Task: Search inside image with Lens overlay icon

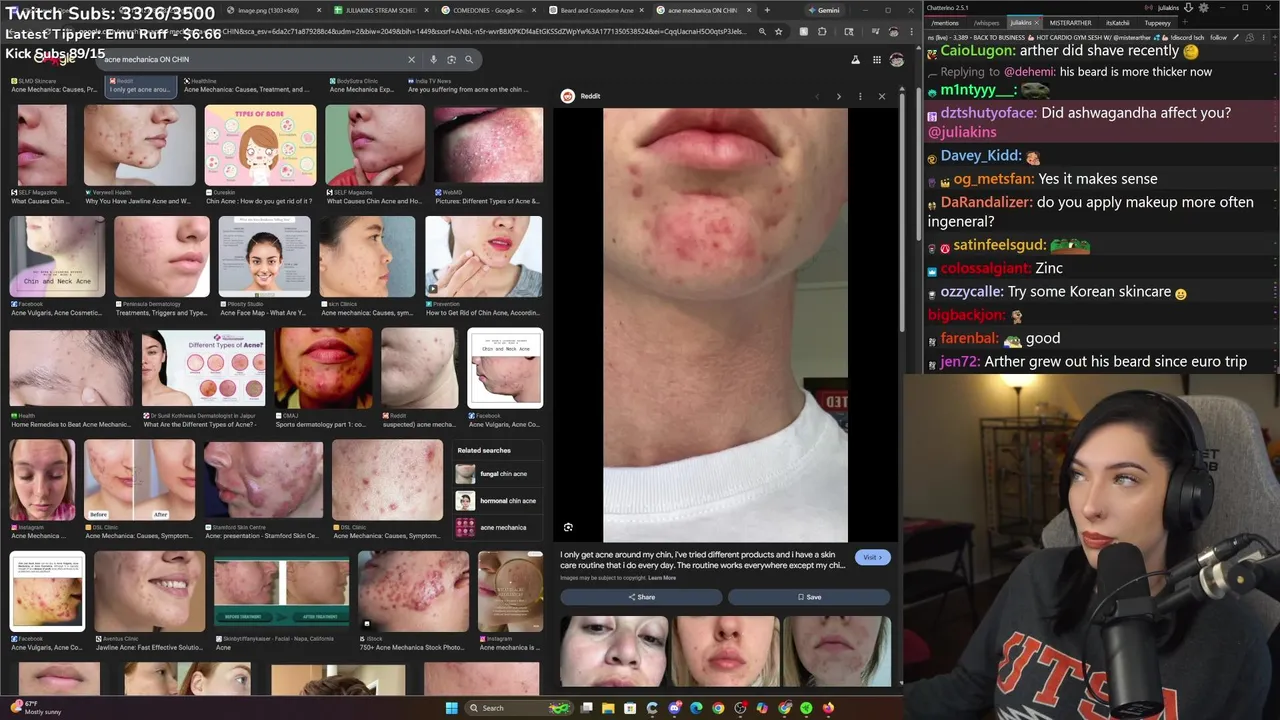Action: click(568, 527)
